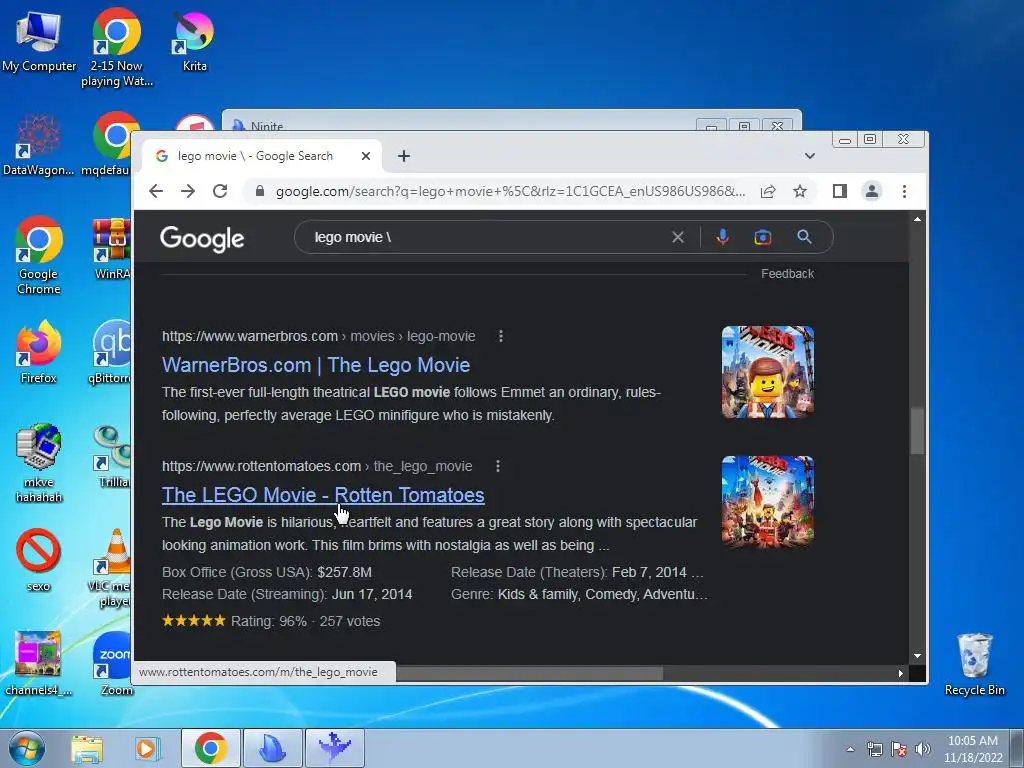Click the Lego Movie Emmet poster thumbnail

tap(767, 372)
